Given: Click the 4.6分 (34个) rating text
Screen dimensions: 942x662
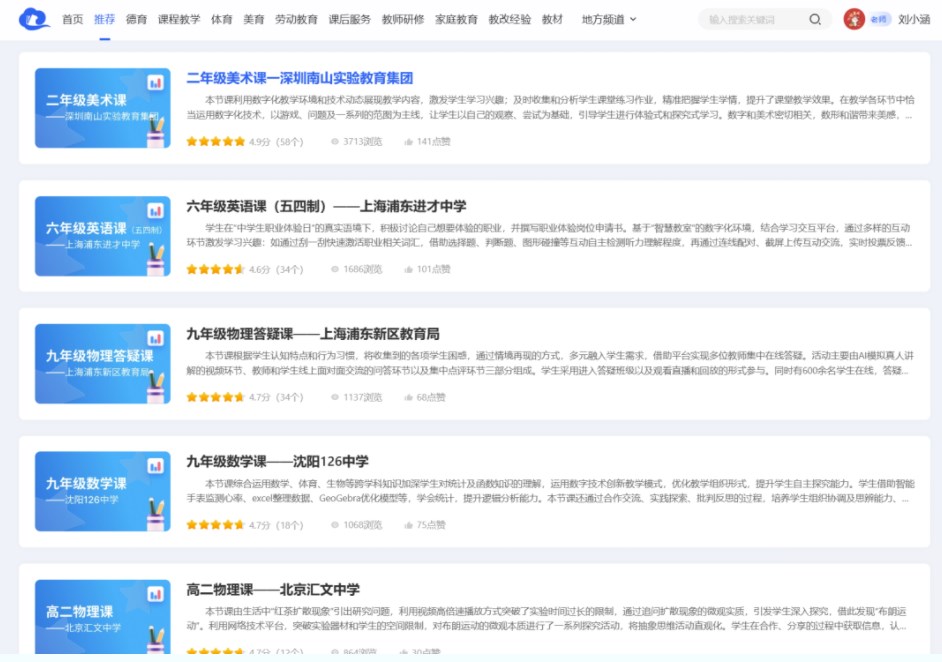Looking at the screenshot, I should pos(276,269).
